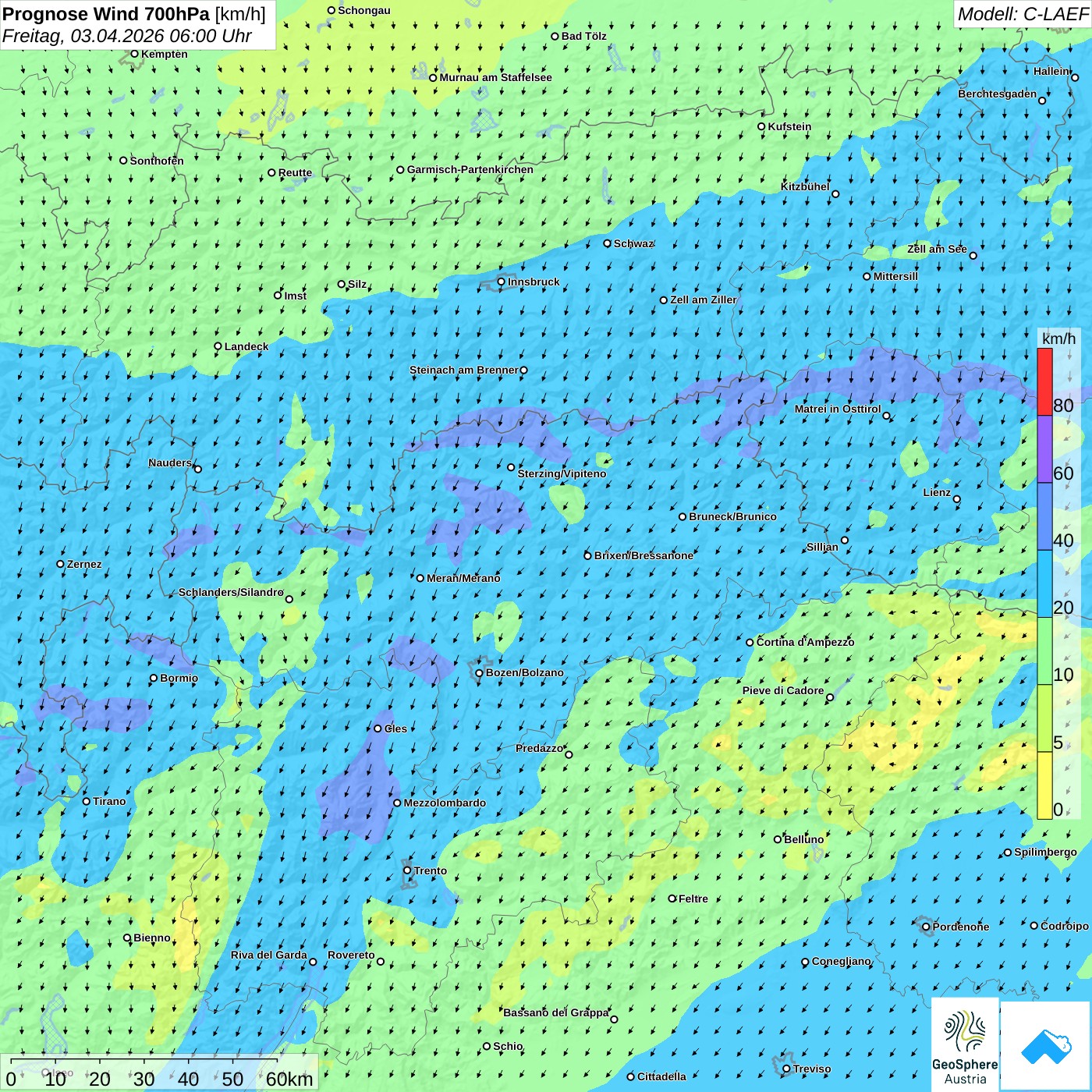1092x1092 pixels.
Task: Click the purple 60 km/h legend color
Action: [x=1044, y=449]
